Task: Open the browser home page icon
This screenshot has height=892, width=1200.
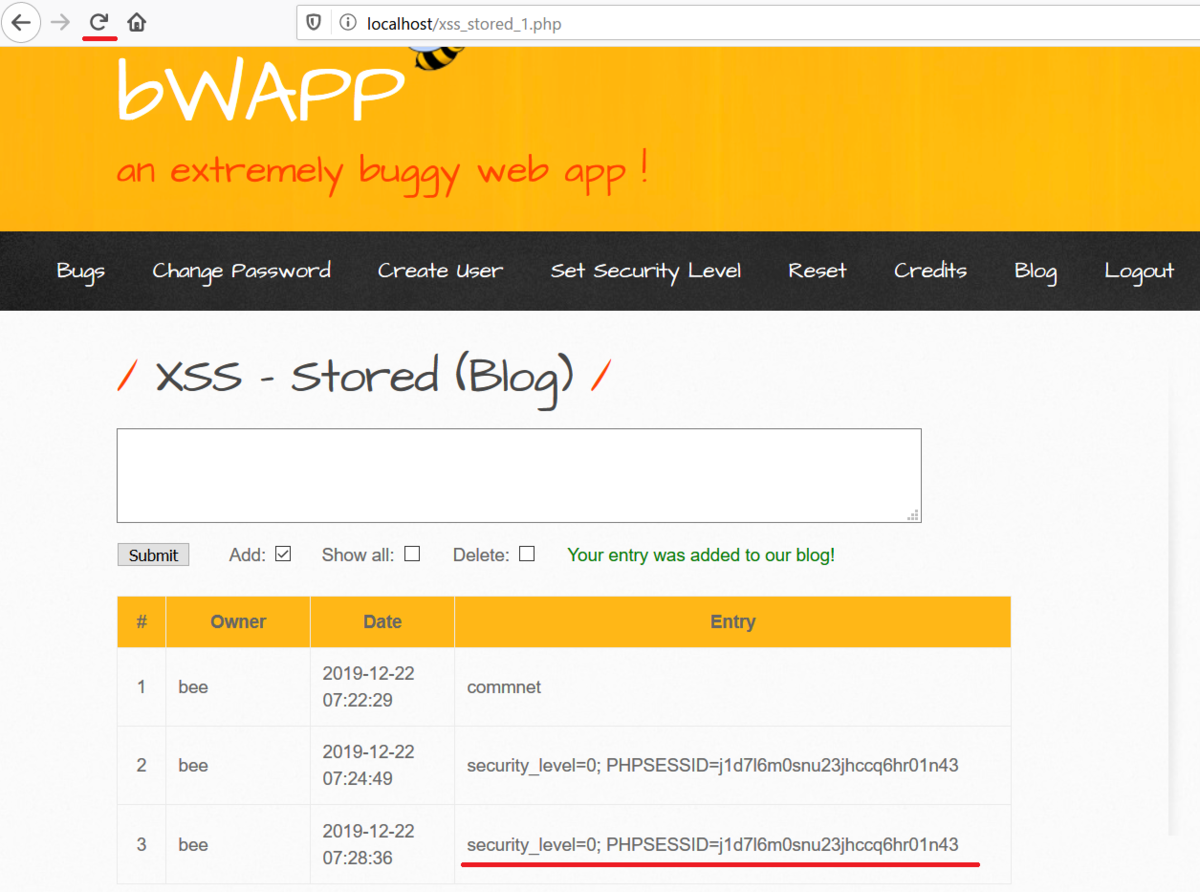Action: (x=137, y=22)
